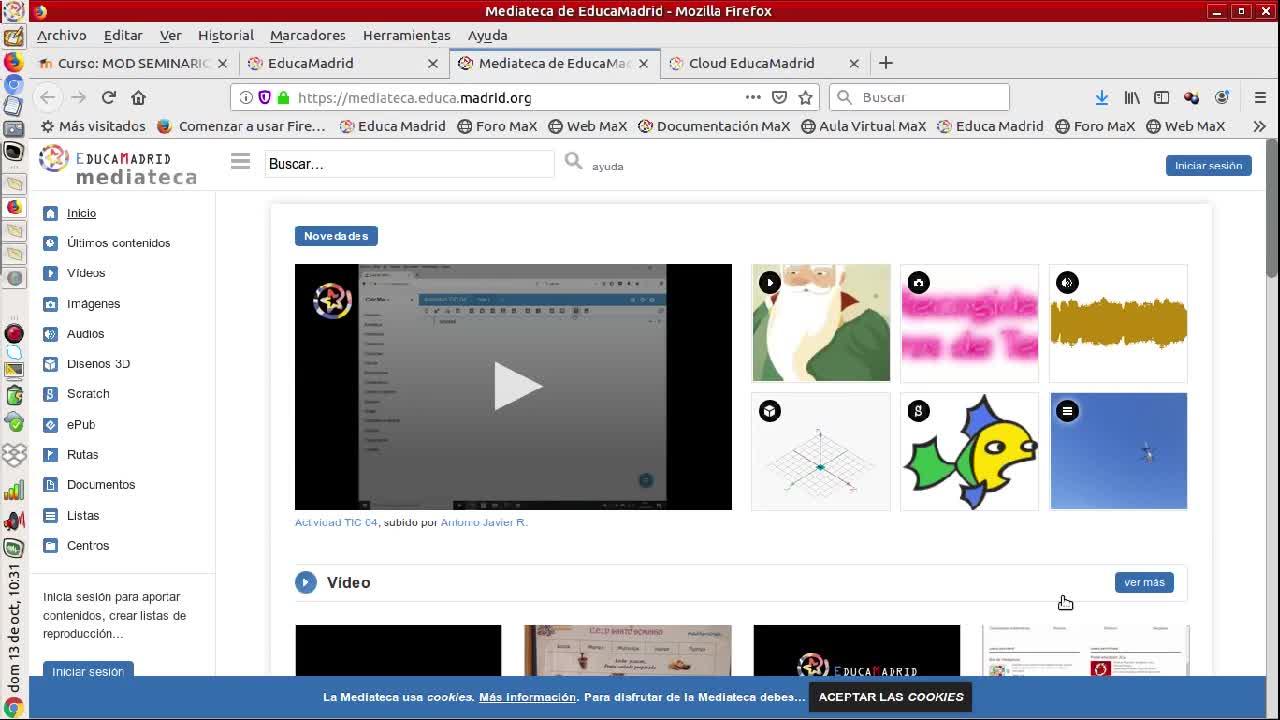
Task: Open the Actividad TIC 04 video link
Action: tap(336, 522)
